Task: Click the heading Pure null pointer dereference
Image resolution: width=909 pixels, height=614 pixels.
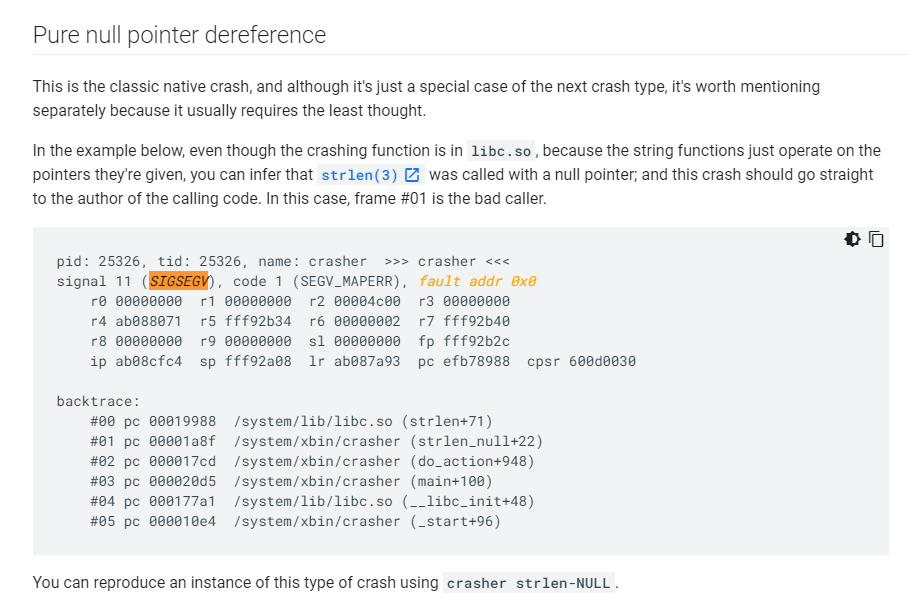Action: click(x=179, y=34)
